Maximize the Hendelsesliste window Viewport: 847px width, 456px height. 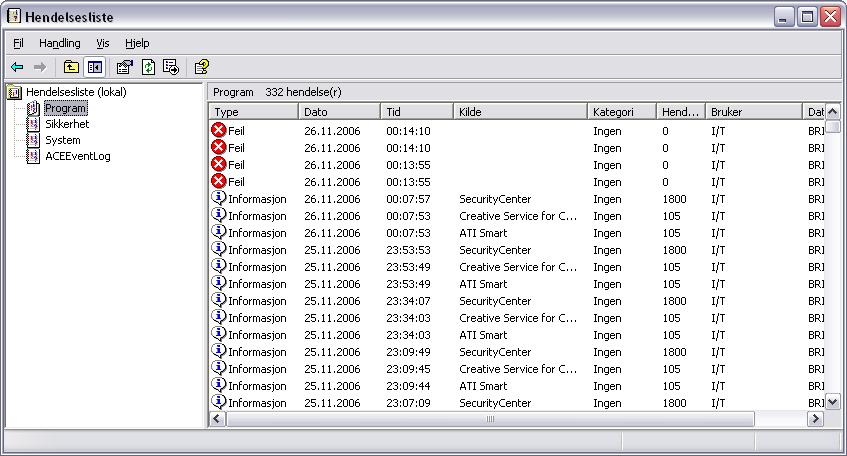(x=807, y=17)
